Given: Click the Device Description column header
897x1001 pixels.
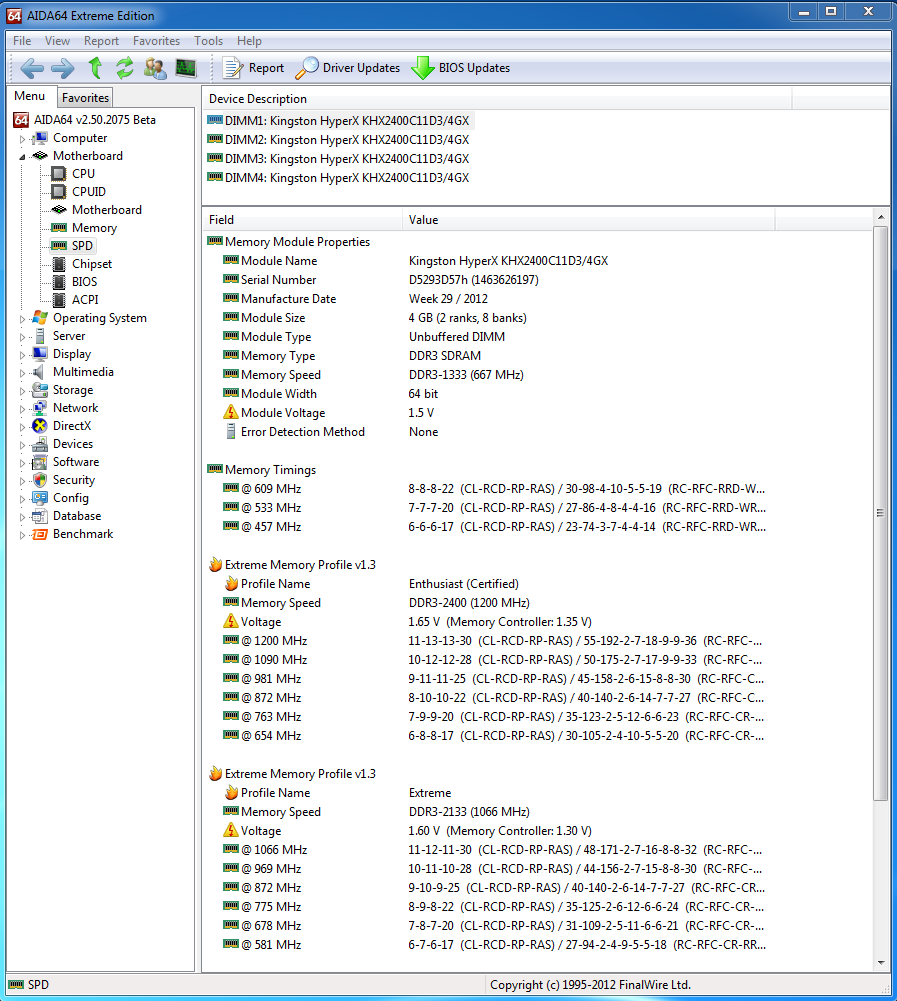Looking at the screenshot, I should [497, 99].
